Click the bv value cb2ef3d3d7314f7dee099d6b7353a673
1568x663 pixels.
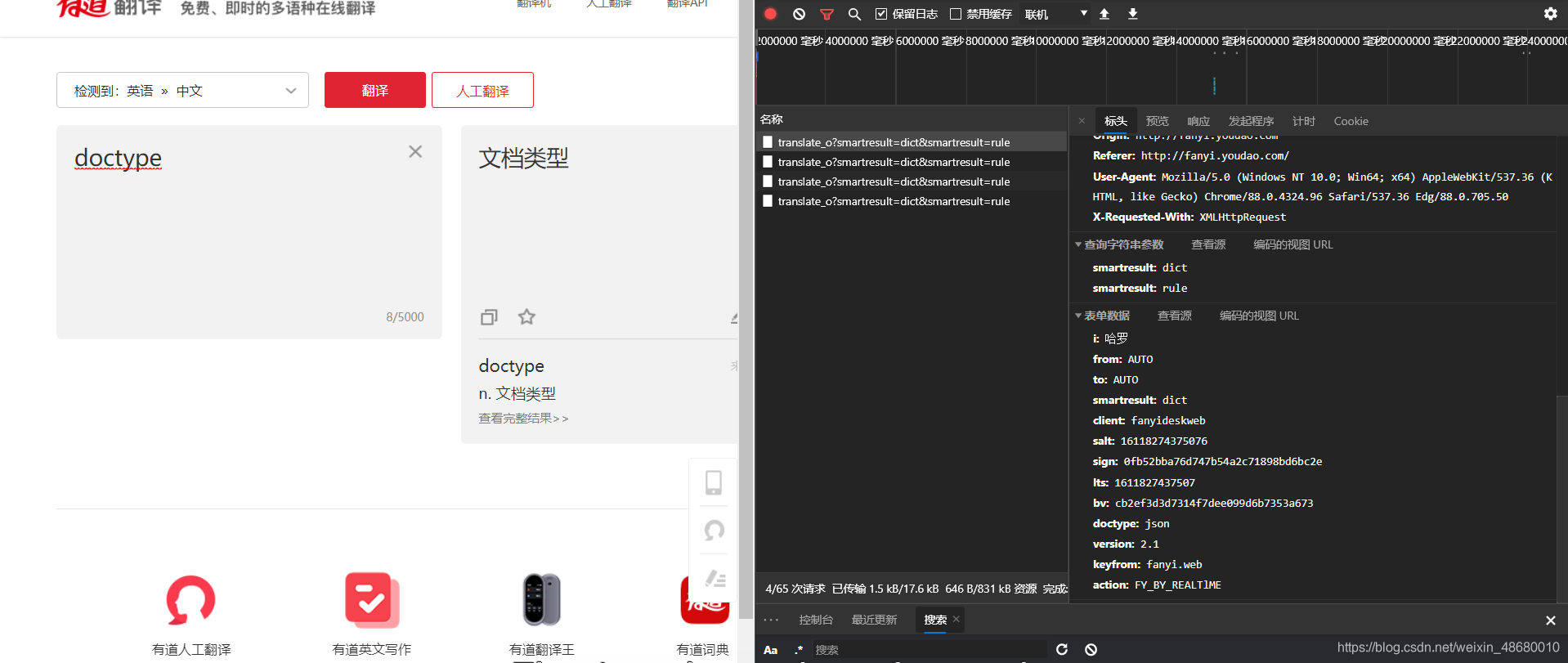click(x=1214, y=504)
